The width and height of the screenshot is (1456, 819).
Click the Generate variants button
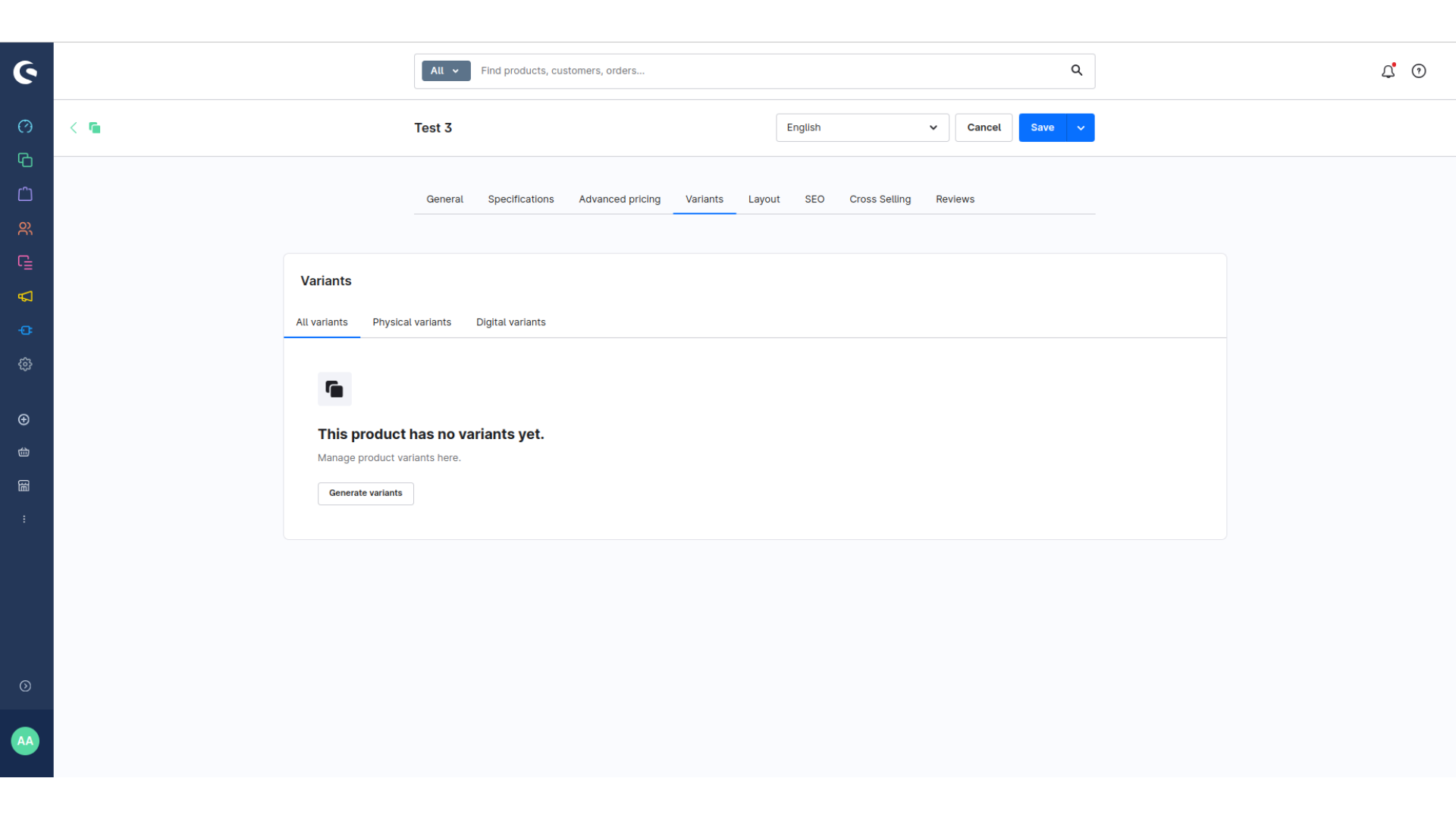pos(366,494)
